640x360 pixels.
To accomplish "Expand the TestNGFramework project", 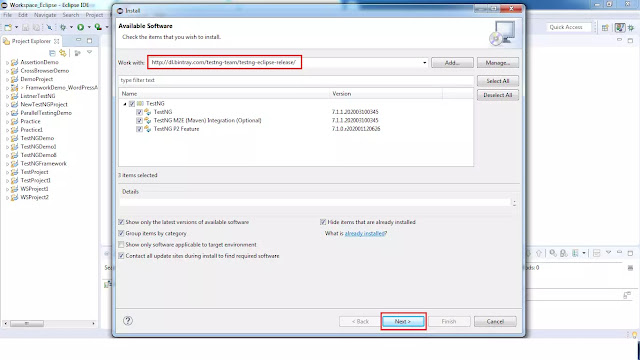I will click(7, 164).
